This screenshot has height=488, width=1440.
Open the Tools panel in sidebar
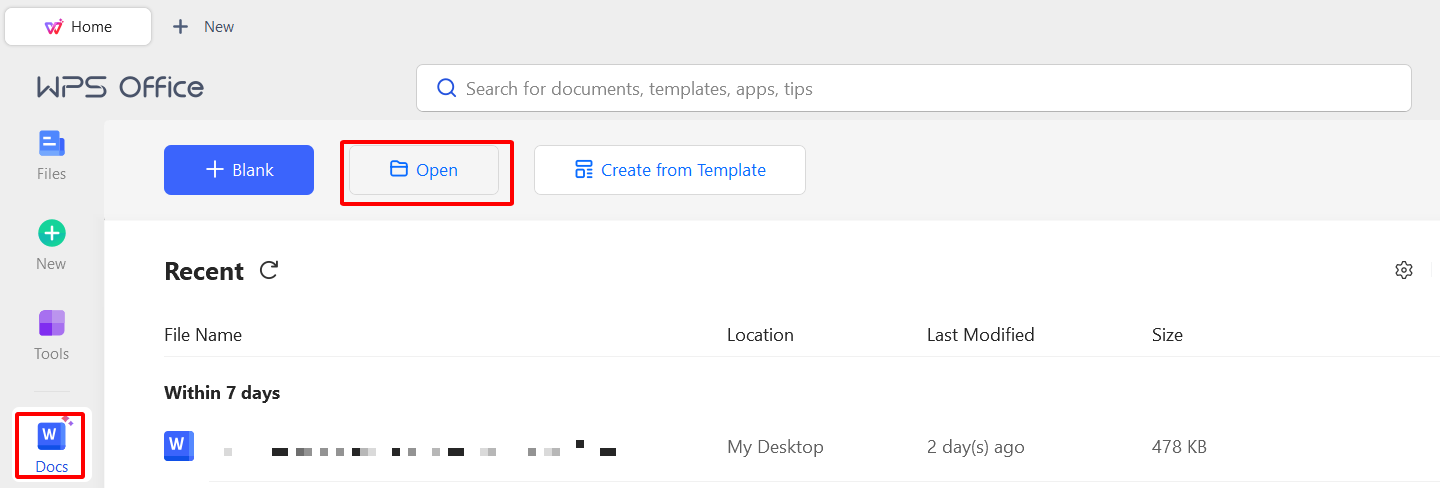pyautogui.click(x=52, y=334)
